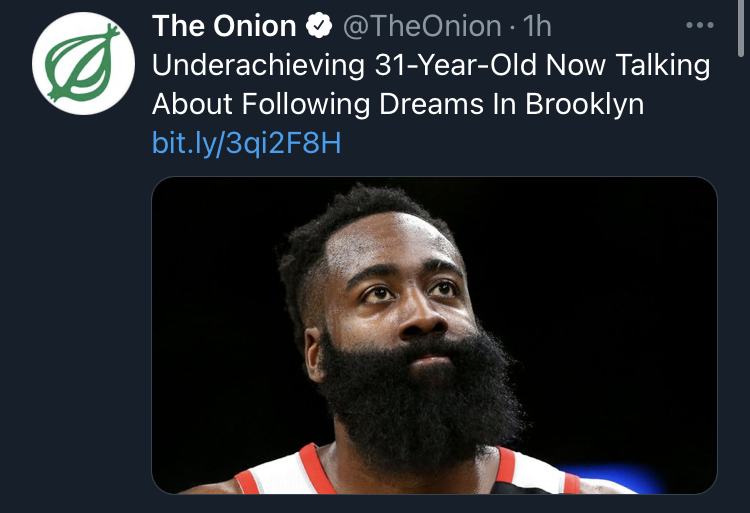Screen dimensions: 750x513
Task: Click The Onion display name
Action: pyautogui.click(x=224, y=26)
